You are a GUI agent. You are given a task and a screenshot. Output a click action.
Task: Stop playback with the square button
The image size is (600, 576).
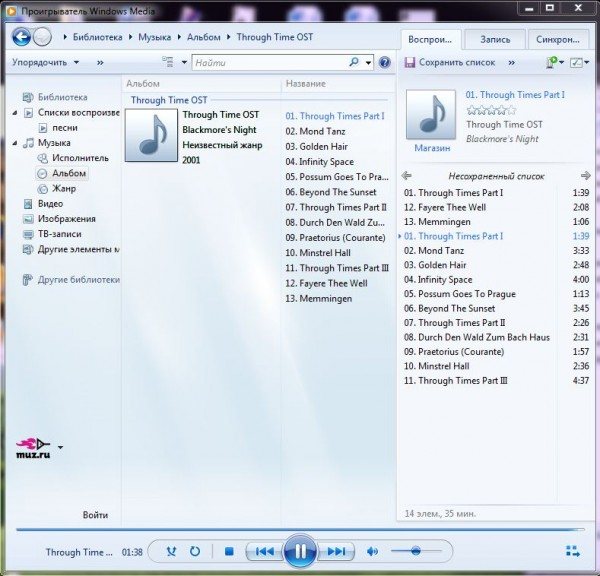pos(229,551)
